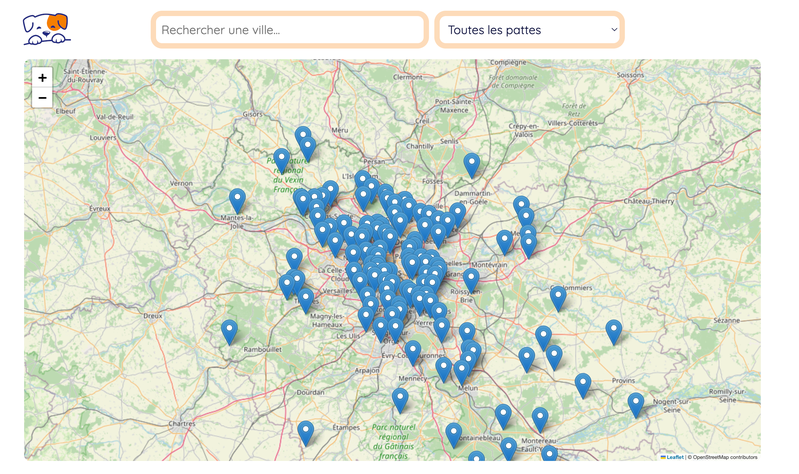Click the marker near Fontainebleau
Viewport: 799px width, 474px height.
coord(454,435)
